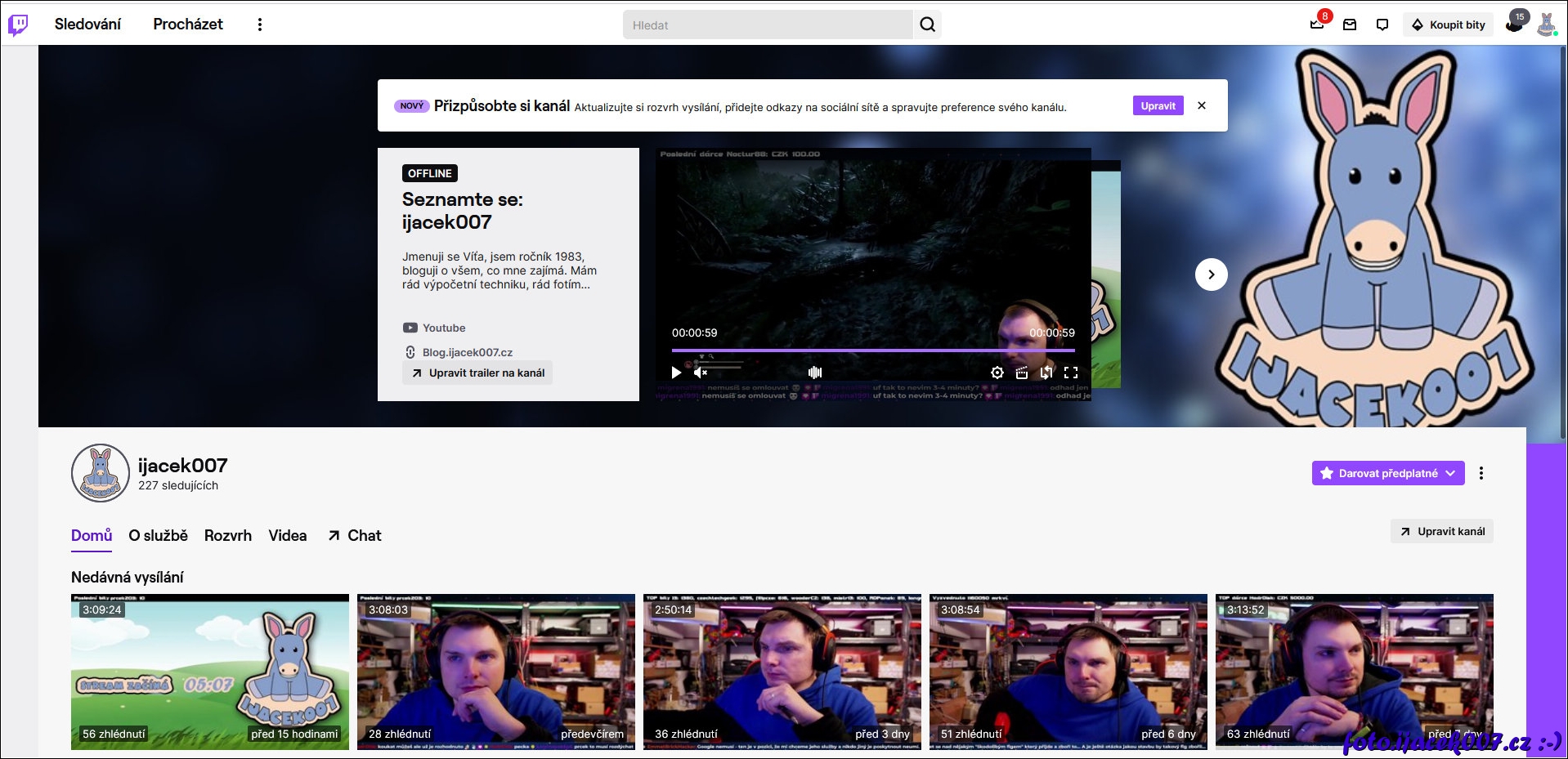Play the channel trailer video

click(x=676, y=373)
